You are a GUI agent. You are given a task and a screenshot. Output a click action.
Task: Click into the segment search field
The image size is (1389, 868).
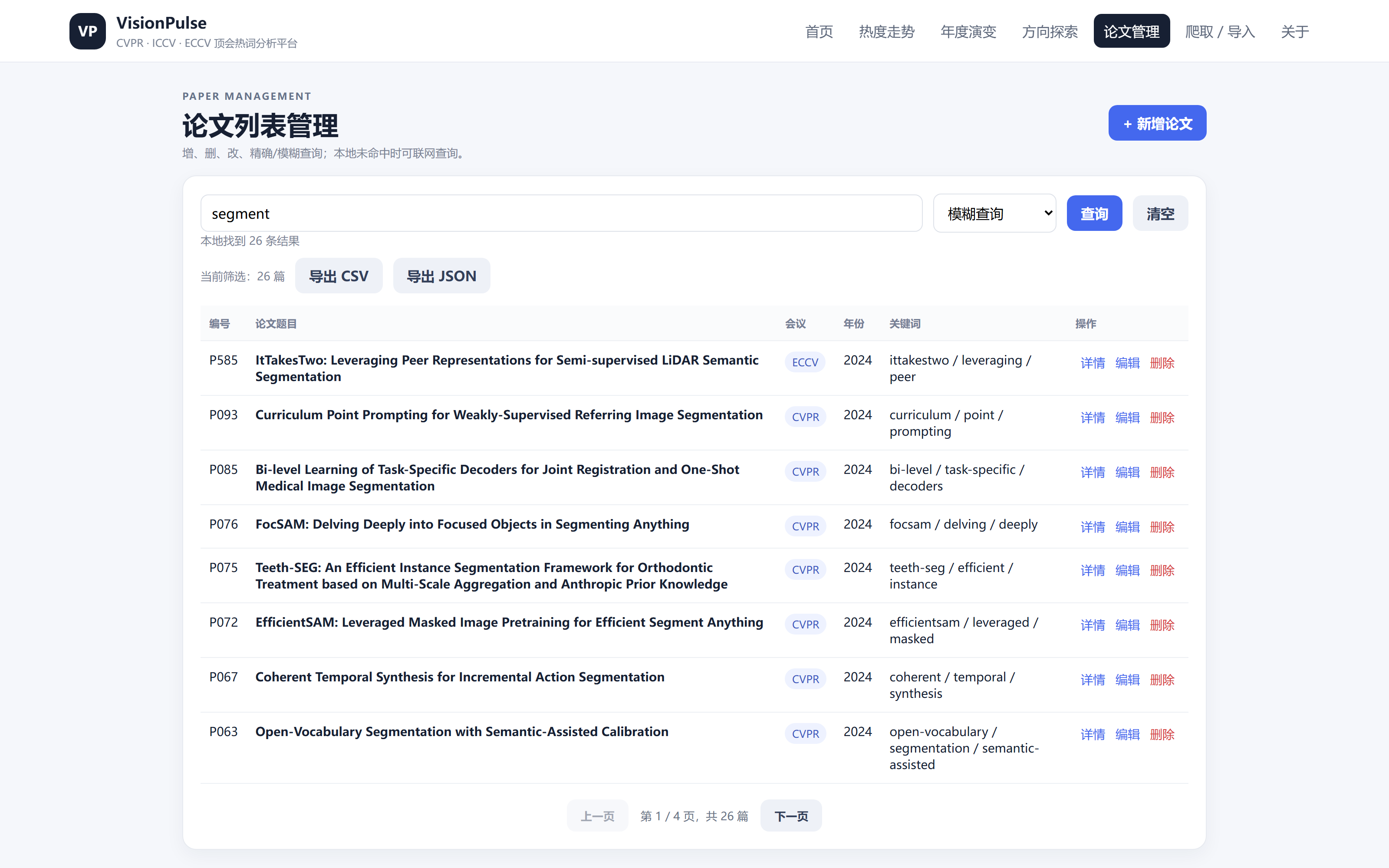pyautogui.click(x=561, y=214)
